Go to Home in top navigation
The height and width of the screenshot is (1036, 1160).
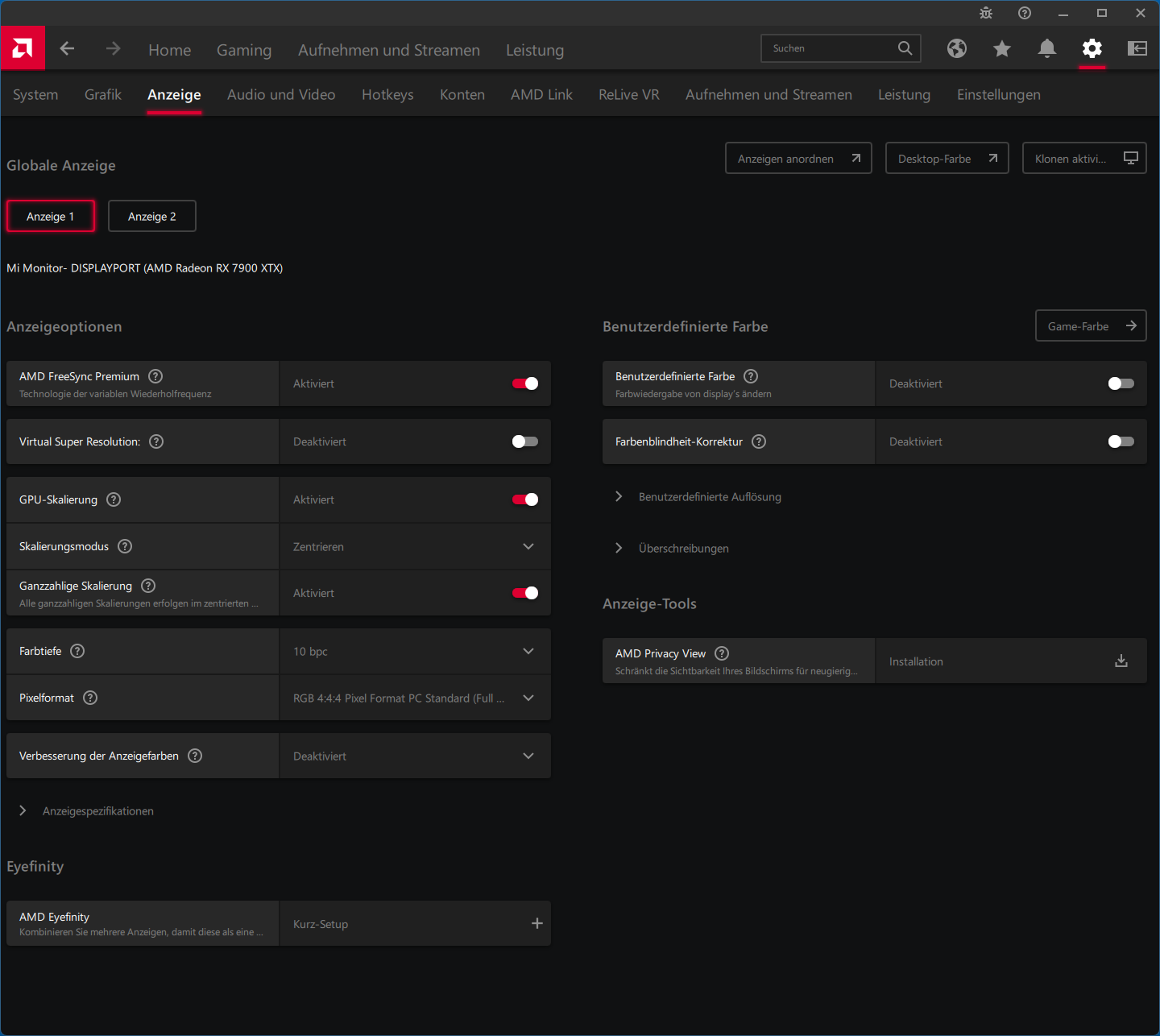170,50
